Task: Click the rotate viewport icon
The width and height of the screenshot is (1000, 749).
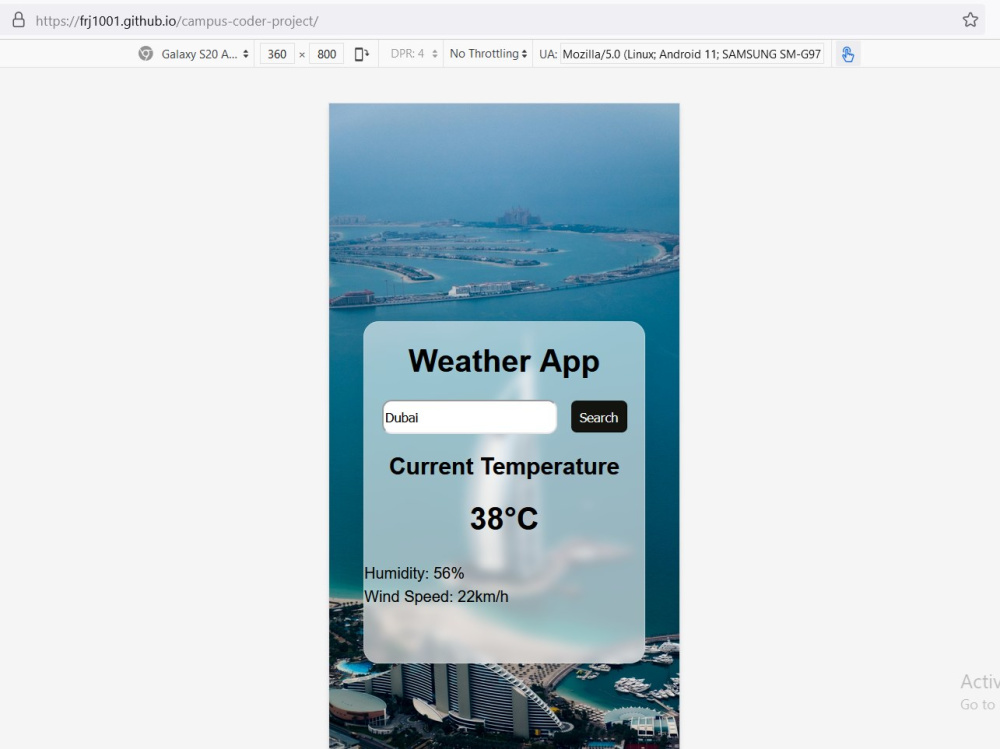Action: (x=362, y=54)
